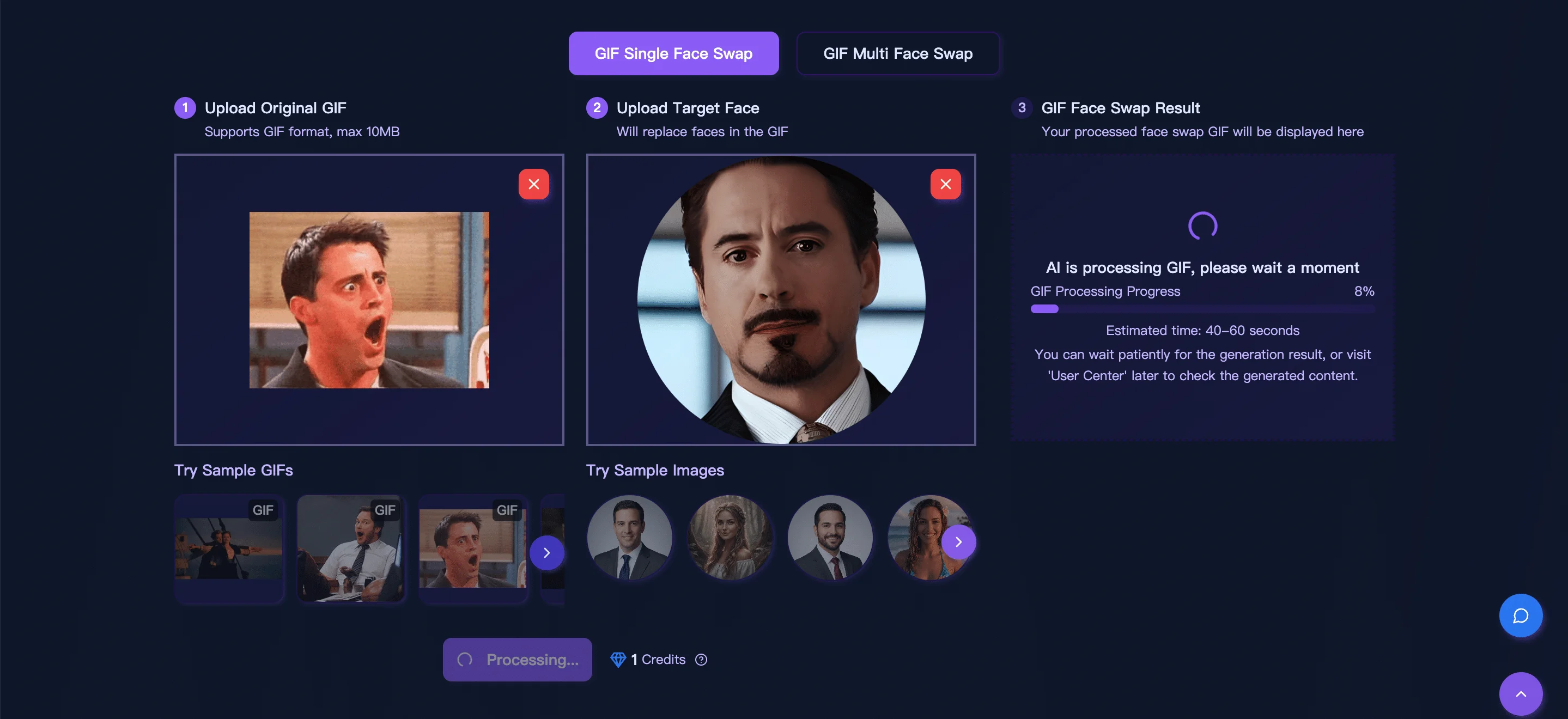1568x719 pixels.
Task: Click the credits help question-mark icon
Action: (x=701, y=659)
